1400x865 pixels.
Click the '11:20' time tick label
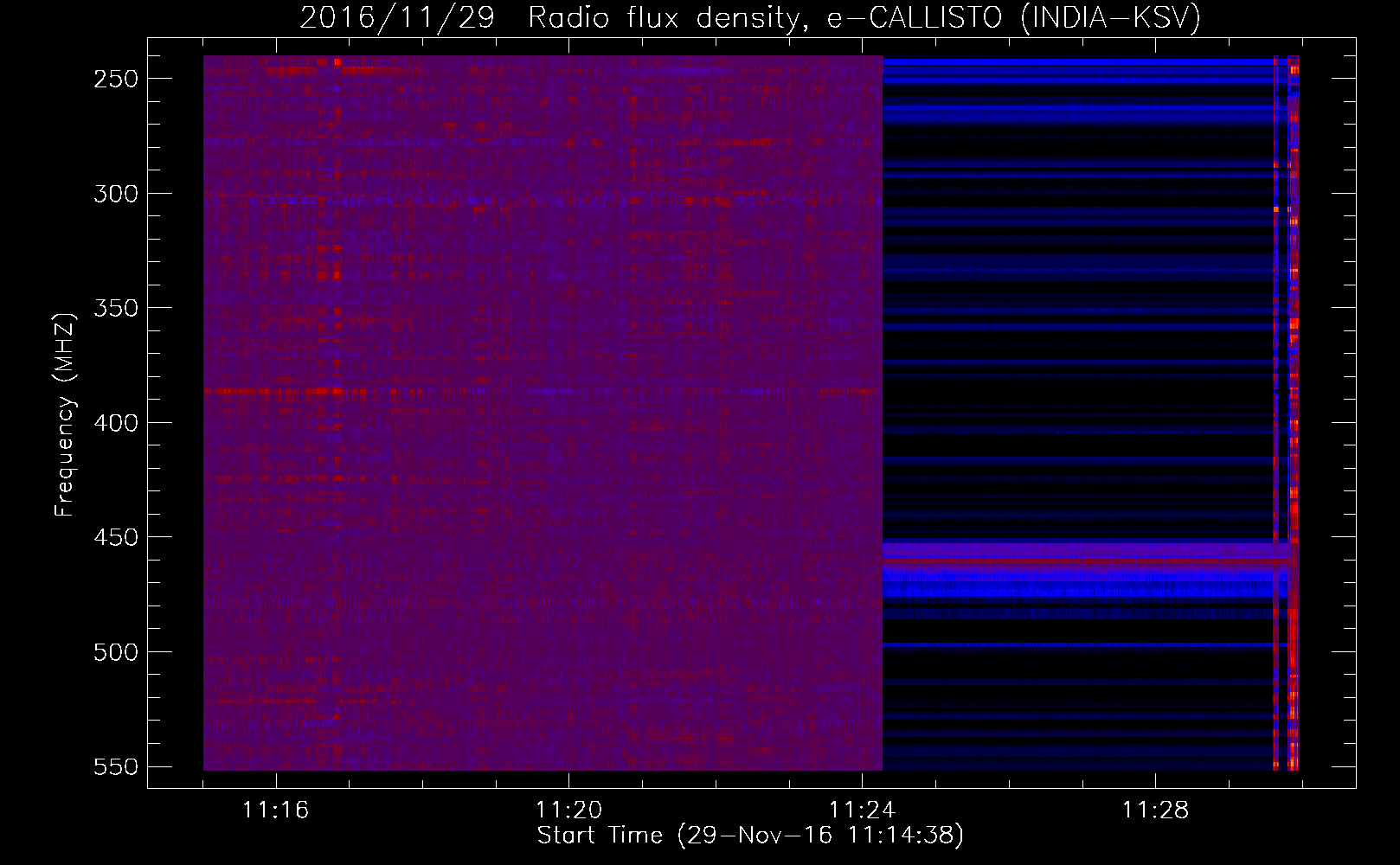point(569,811)
